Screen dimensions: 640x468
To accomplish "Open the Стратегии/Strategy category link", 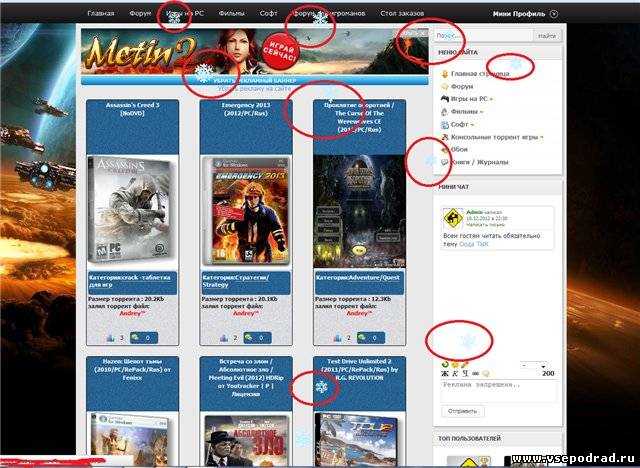I will tap(236, 281).
